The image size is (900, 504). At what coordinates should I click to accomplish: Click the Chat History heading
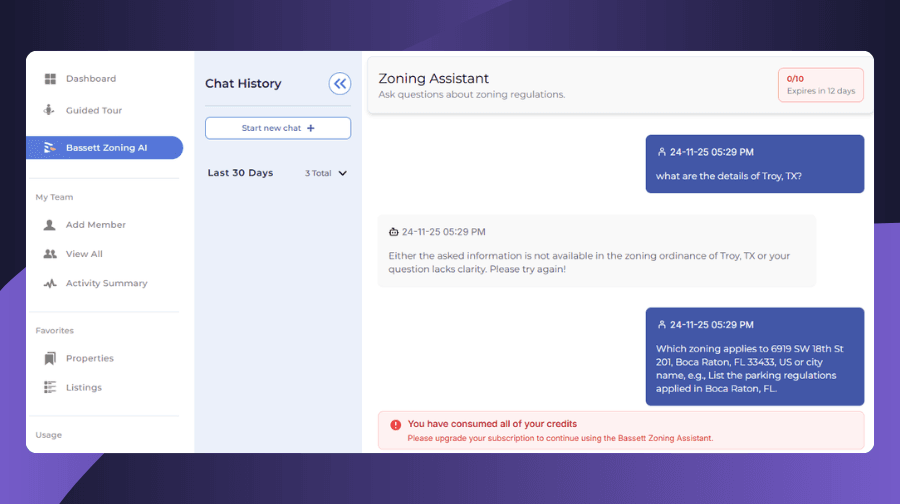point(243,83)
